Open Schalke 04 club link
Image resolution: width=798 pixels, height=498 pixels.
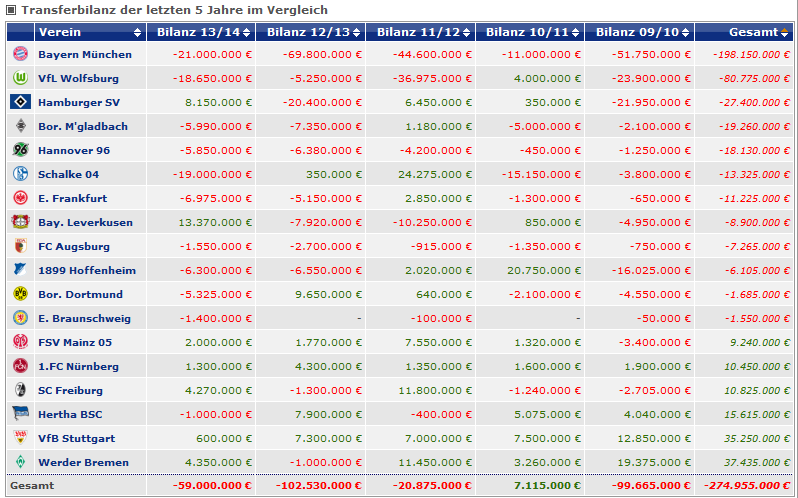coord(68,174)
